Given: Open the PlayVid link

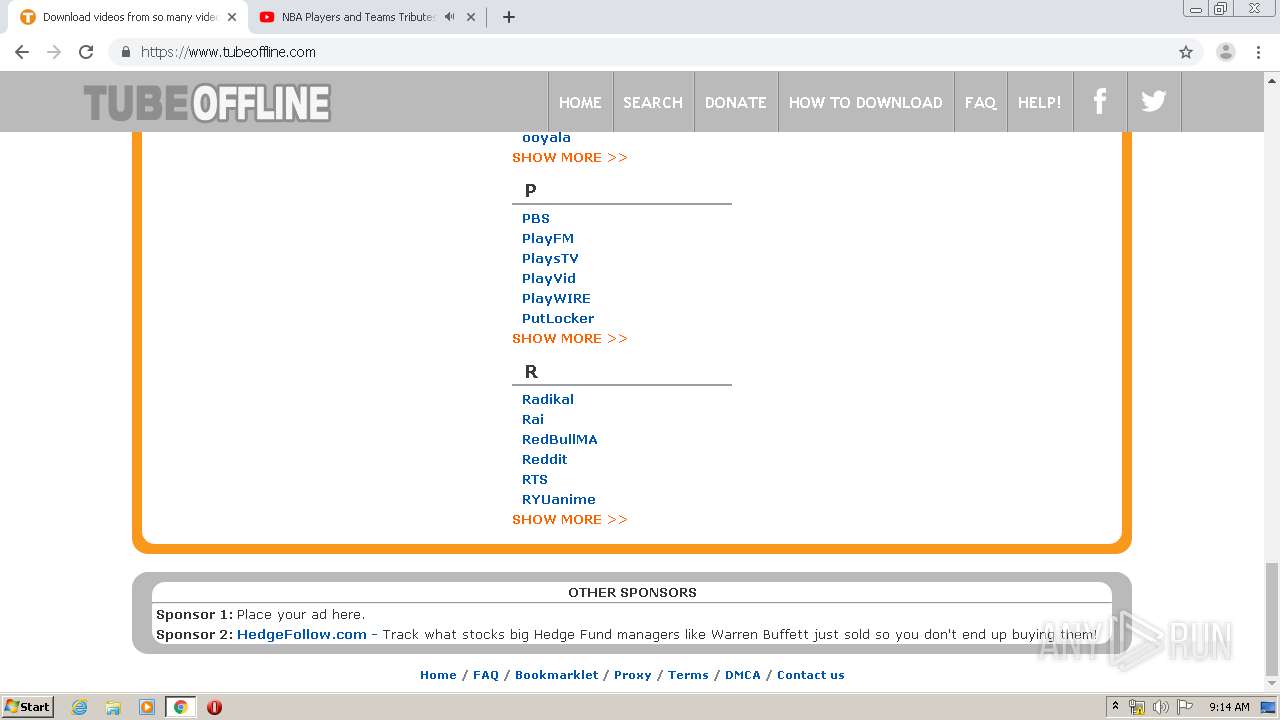Looking at the screenshot, I should [x=549, y=278].
